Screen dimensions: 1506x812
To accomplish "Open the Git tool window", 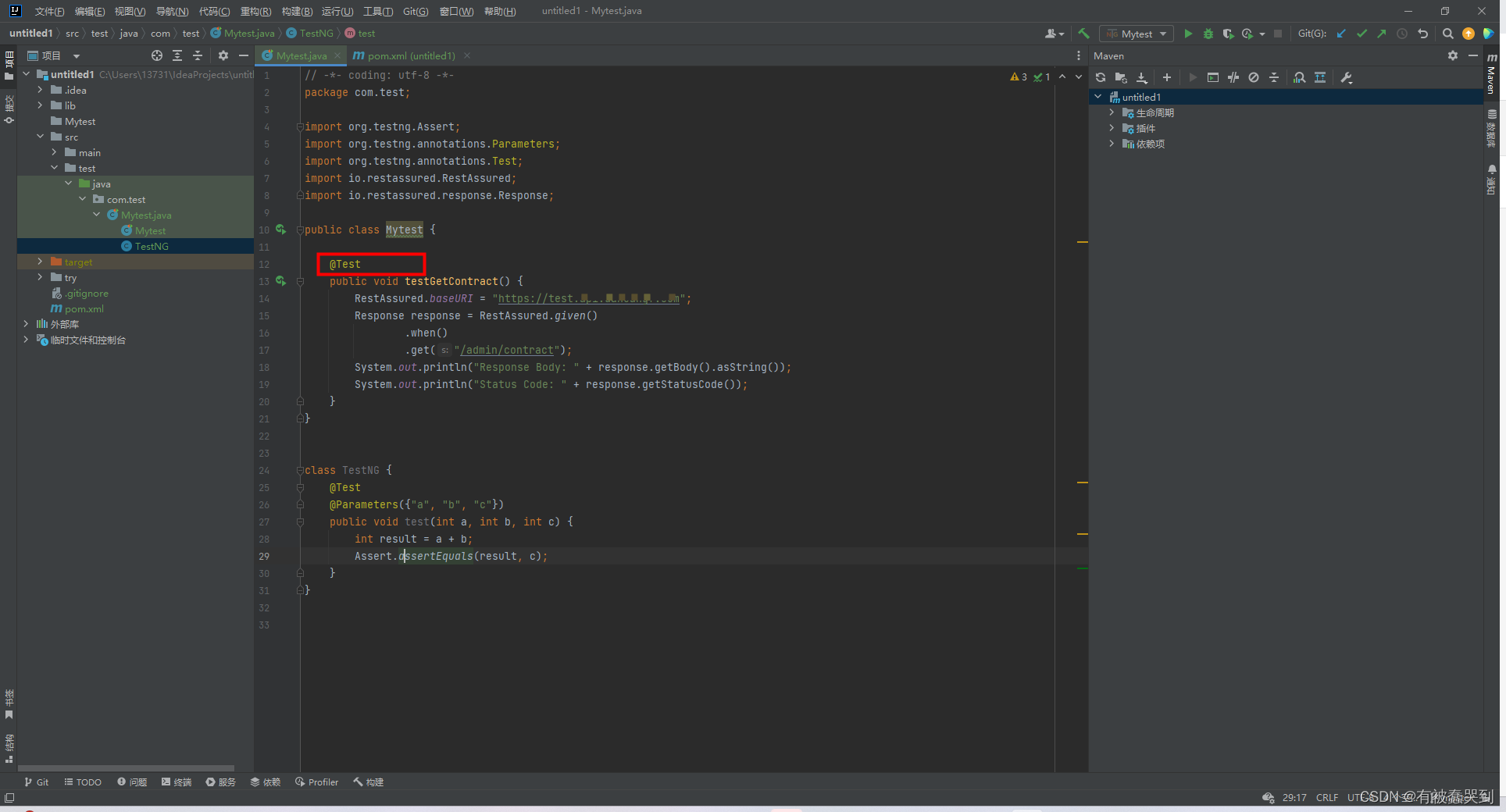I will (x=36, y=782).
